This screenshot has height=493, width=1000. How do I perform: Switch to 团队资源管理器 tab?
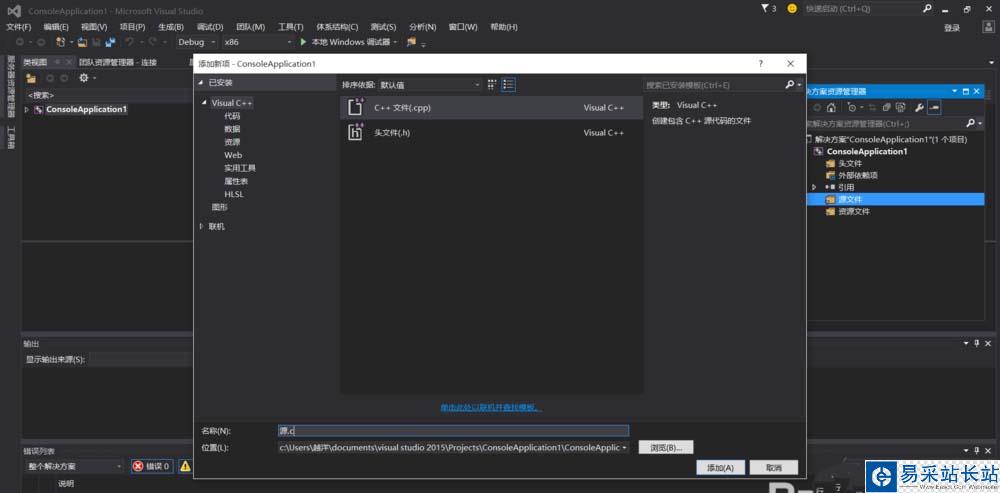point(117,63)
